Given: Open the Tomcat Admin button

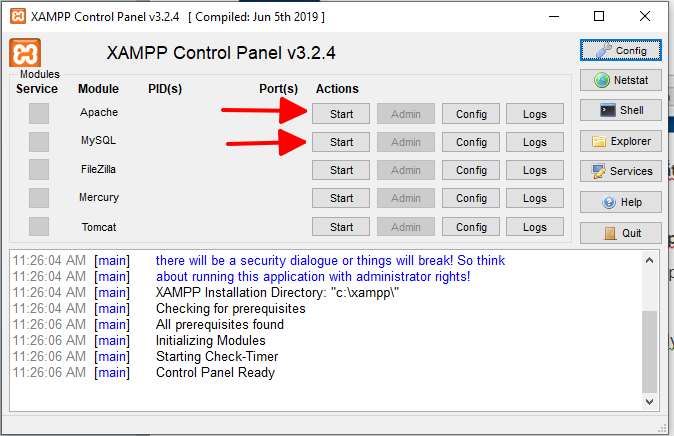Looking at the screenshot, I should click(406, 227).
